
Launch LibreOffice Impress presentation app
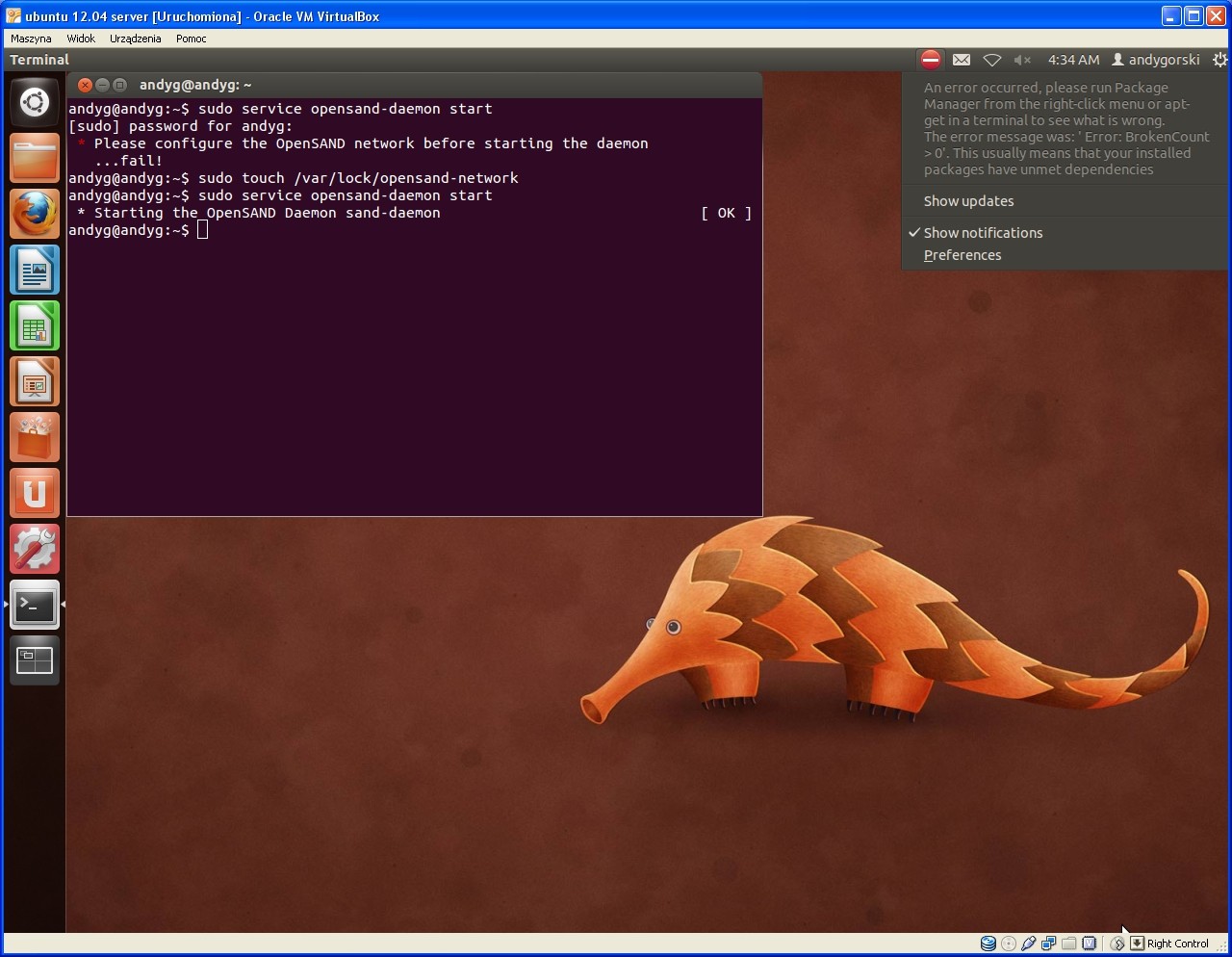[x=35, y=381]
